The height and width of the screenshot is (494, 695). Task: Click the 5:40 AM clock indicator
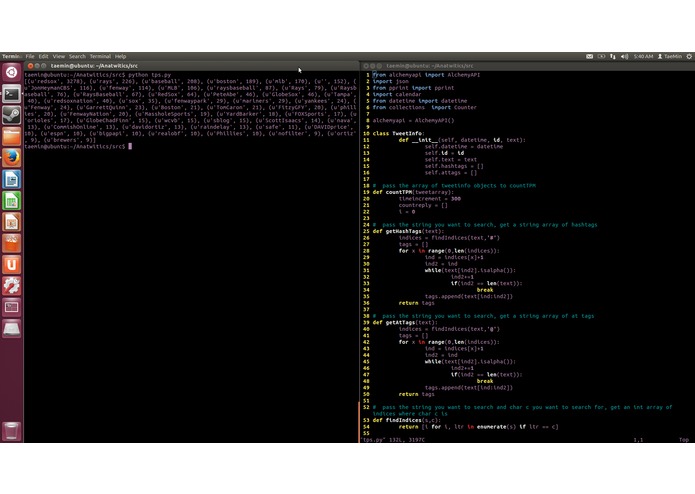(x=643, y=56)
